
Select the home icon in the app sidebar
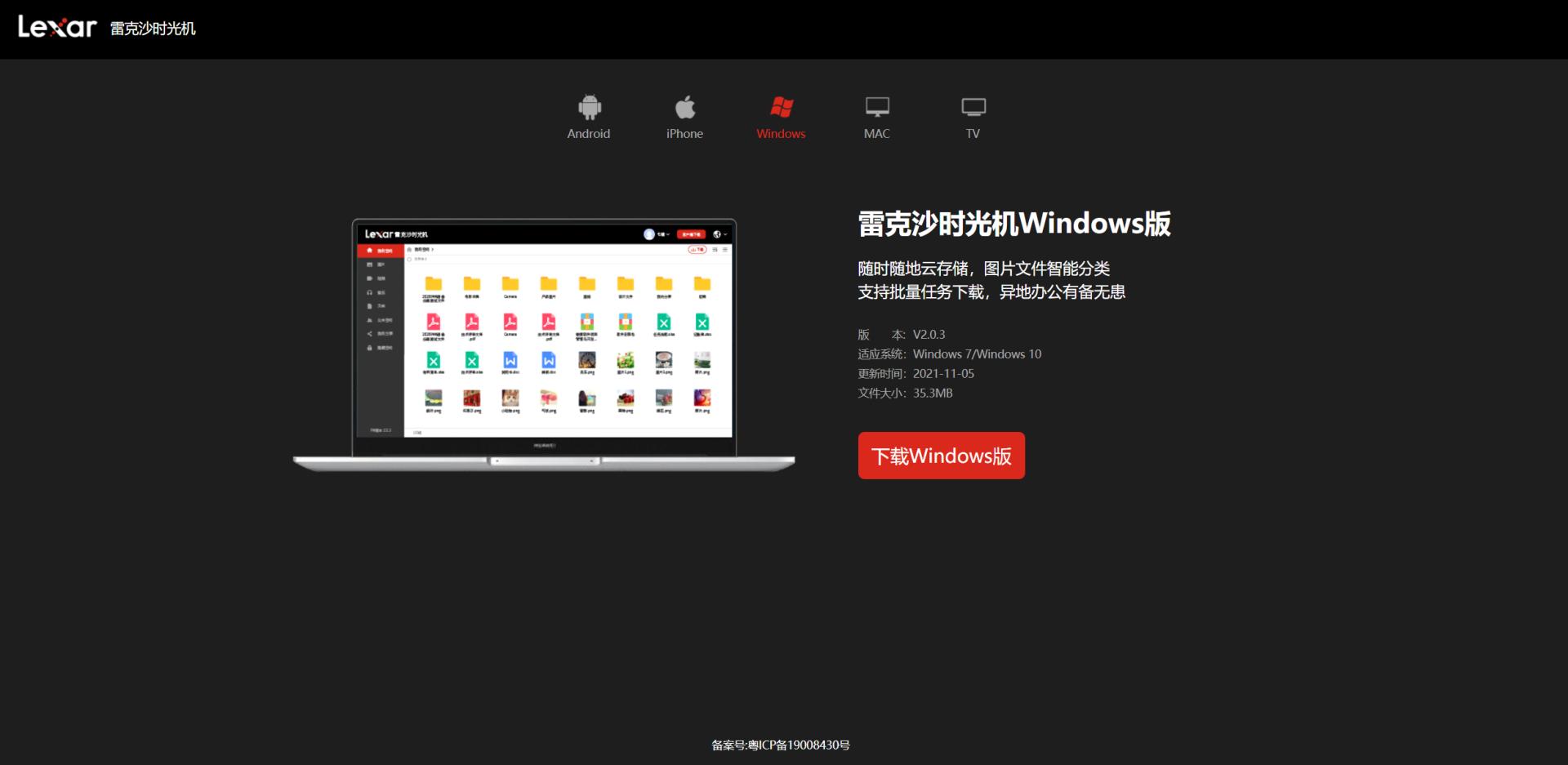click(369, 250)
